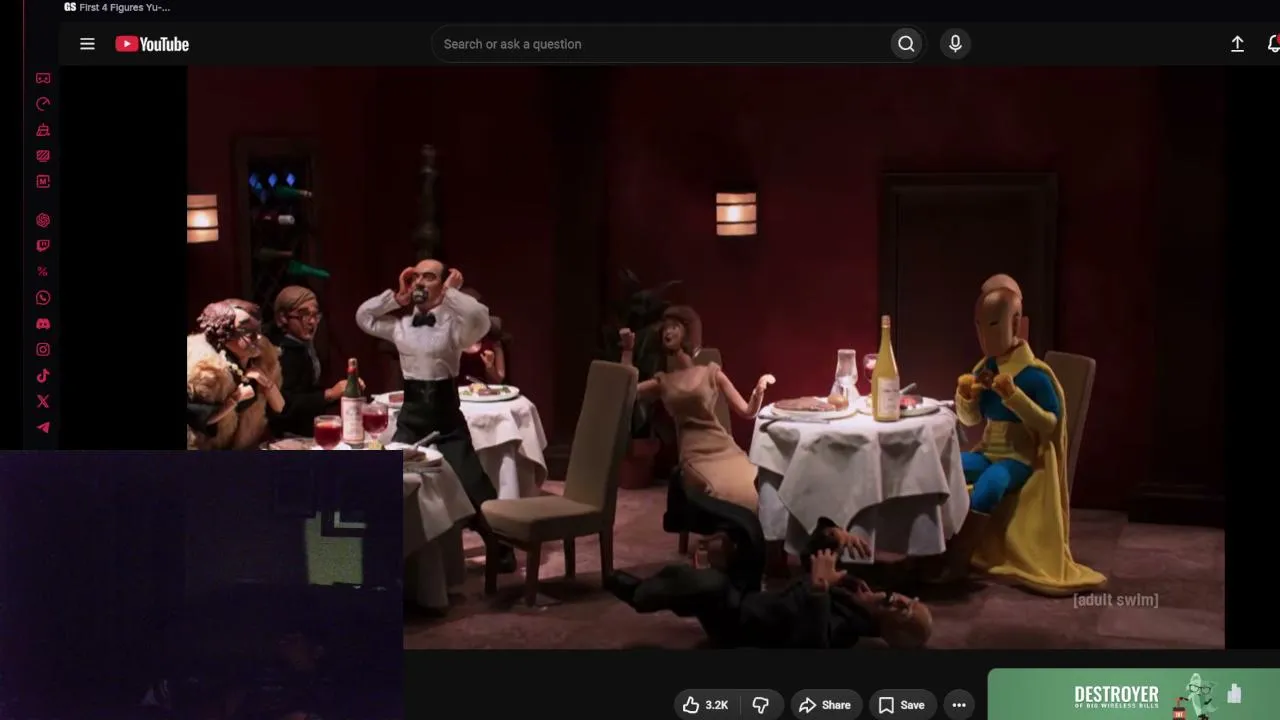Click the Destroyer wireless bills ad banner
The image size is (1280, 720).
[1134, 695]
